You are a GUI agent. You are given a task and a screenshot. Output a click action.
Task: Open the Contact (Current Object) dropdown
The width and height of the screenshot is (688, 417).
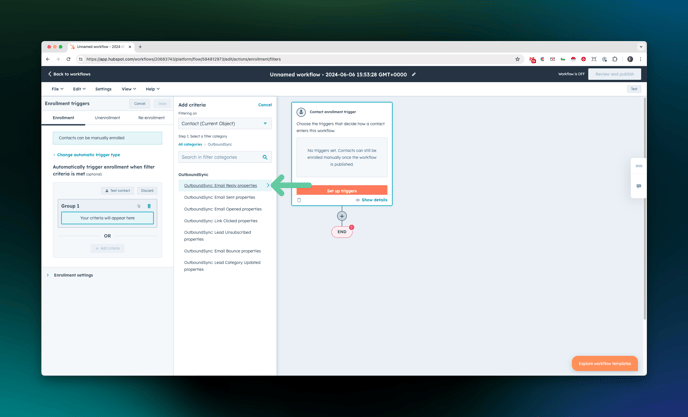pyautogui.click(x=225, y=124)
